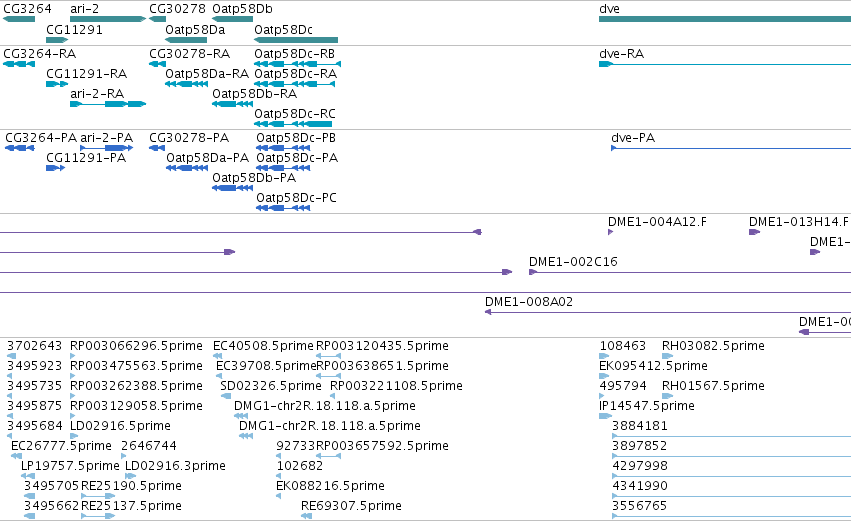851x521 pixels.
Task: Click the DME1-004A12.F BAC end label
Action: tap(657, 222)
